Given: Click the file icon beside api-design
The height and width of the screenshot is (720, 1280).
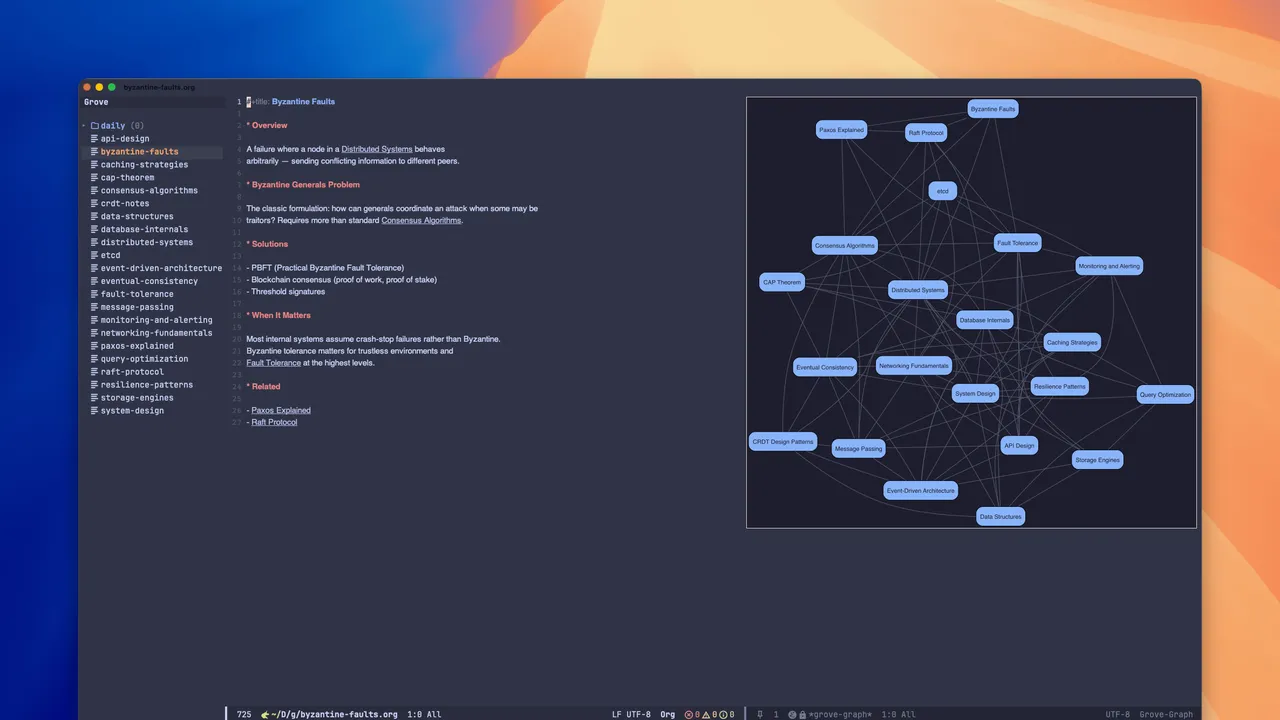Looking at the screenshot, I should pyautogui.click(x=95, y=139).
